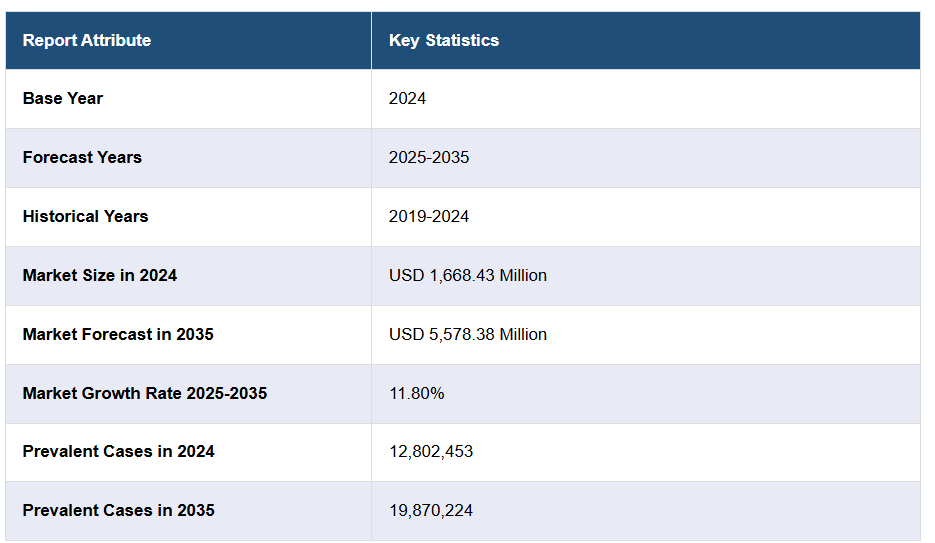
Task: Click end year 2024 in Historical Years value
Action: [451, 216]
